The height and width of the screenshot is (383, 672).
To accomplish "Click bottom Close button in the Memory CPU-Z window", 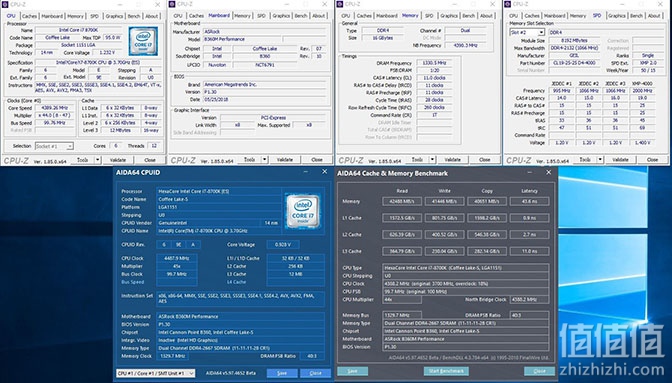I will [x=484, y=160].
